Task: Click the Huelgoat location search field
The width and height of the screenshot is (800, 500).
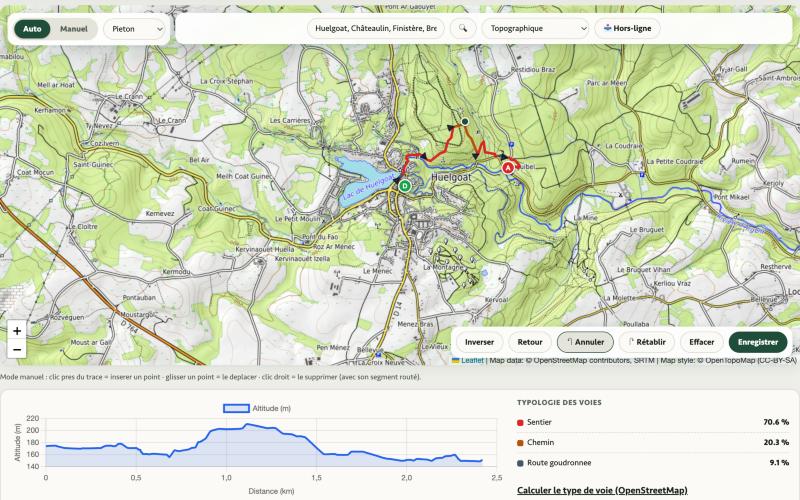Action: coord(376,29)
